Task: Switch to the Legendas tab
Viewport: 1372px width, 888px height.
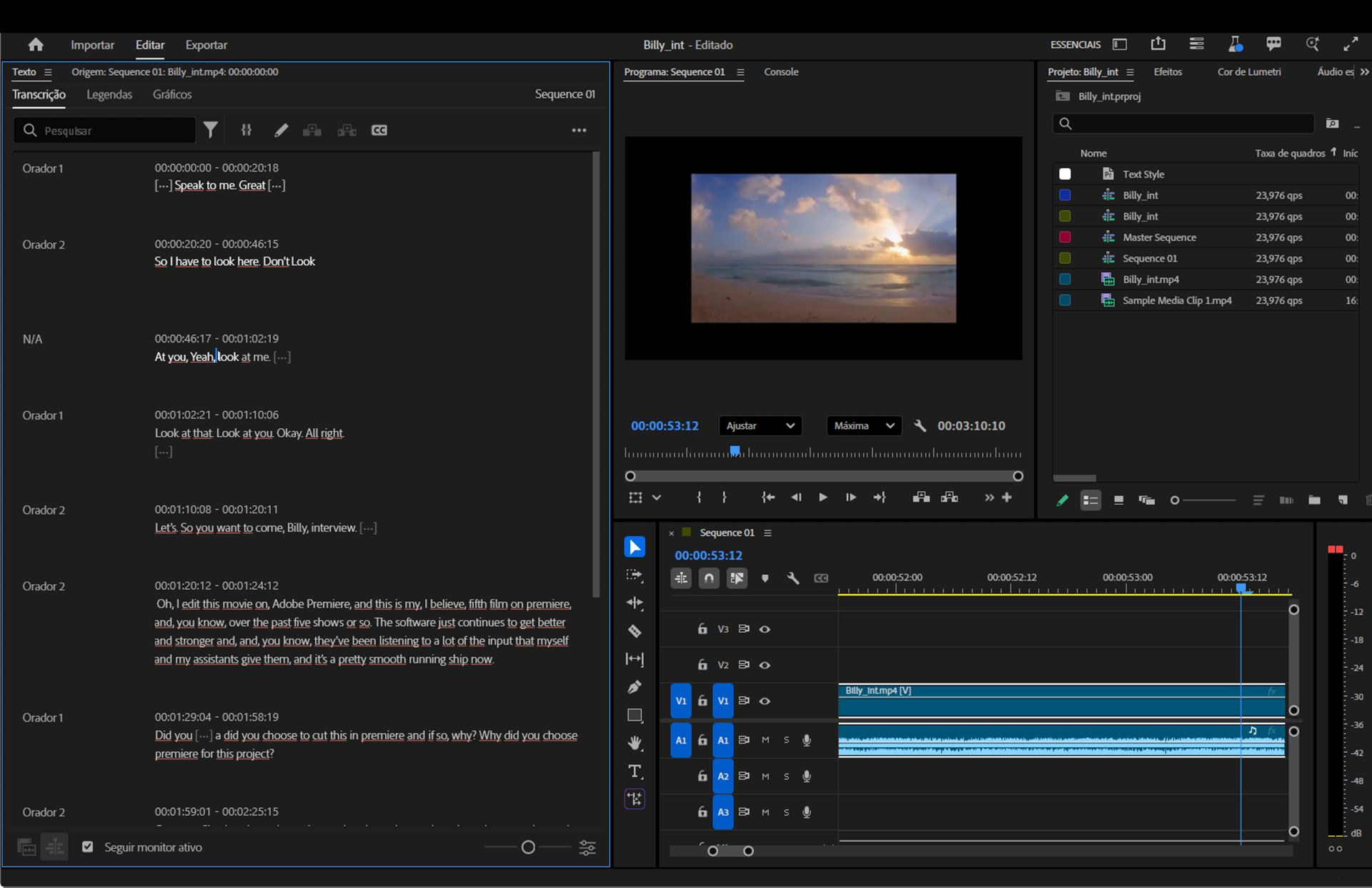Action: [109, 94]
